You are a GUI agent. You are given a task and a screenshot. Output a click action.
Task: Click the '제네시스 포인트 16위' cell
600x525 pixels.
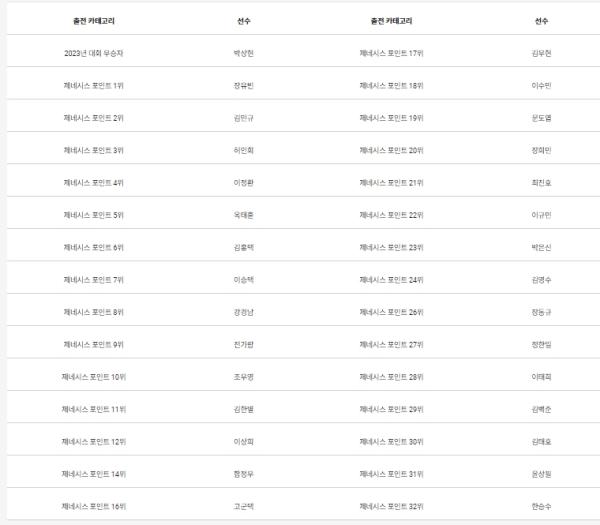[92, 506]
